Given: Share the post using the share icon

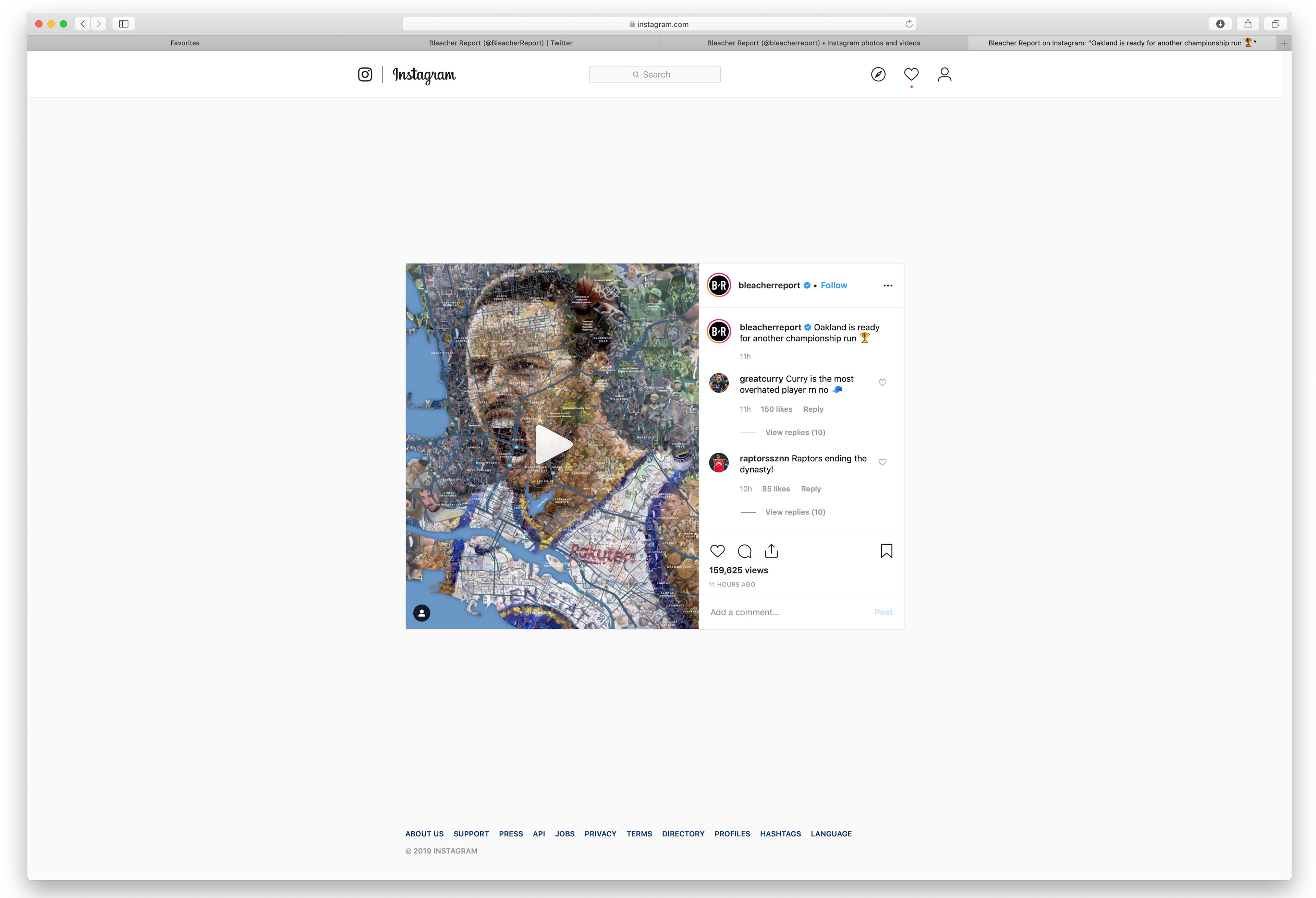Looking at the screenshot, I should 771,551.
